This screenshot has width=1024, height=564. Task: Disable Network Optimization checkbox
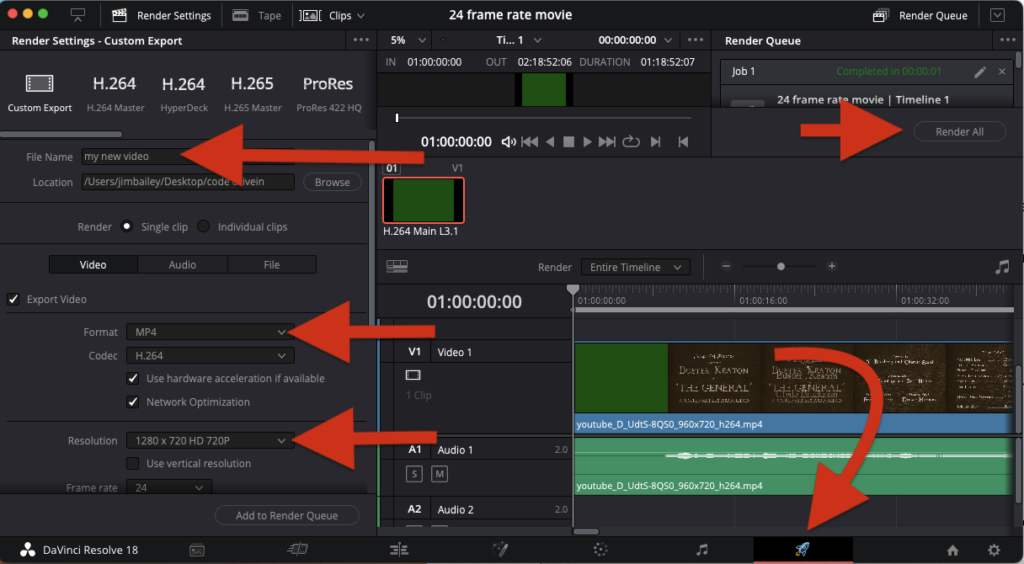coord(133,402)
